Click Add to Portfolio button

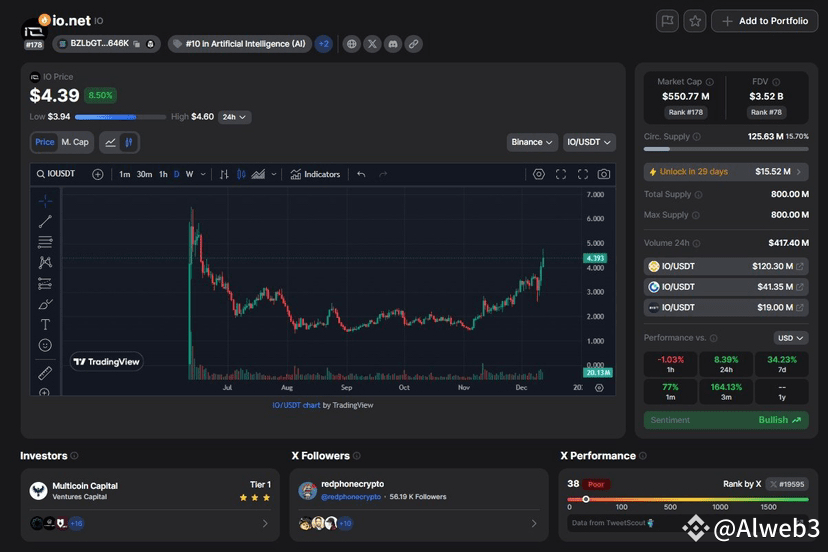(764, 21)
